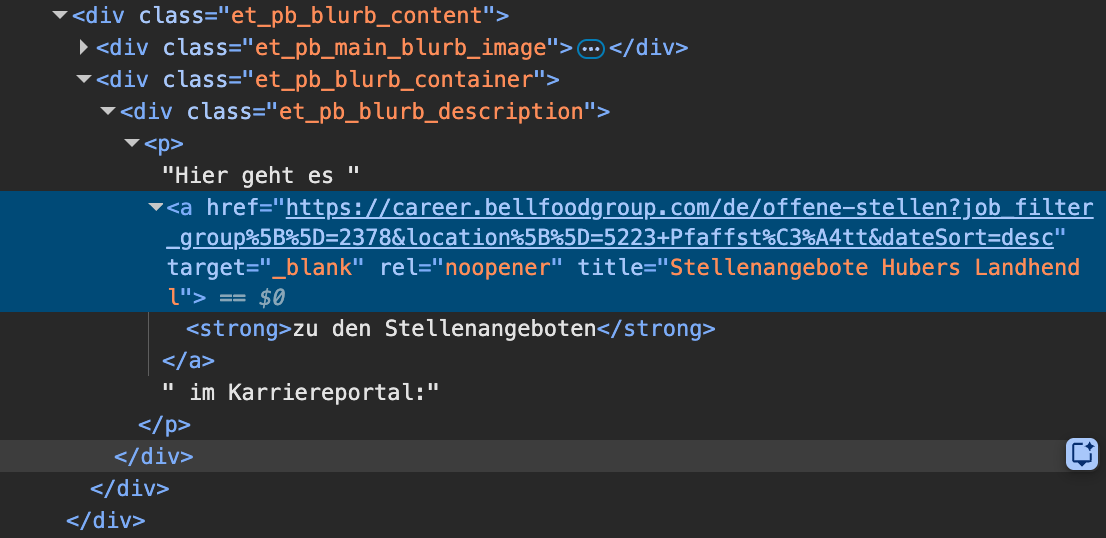Collapse the selected anchor element arrow

(155, 208)
